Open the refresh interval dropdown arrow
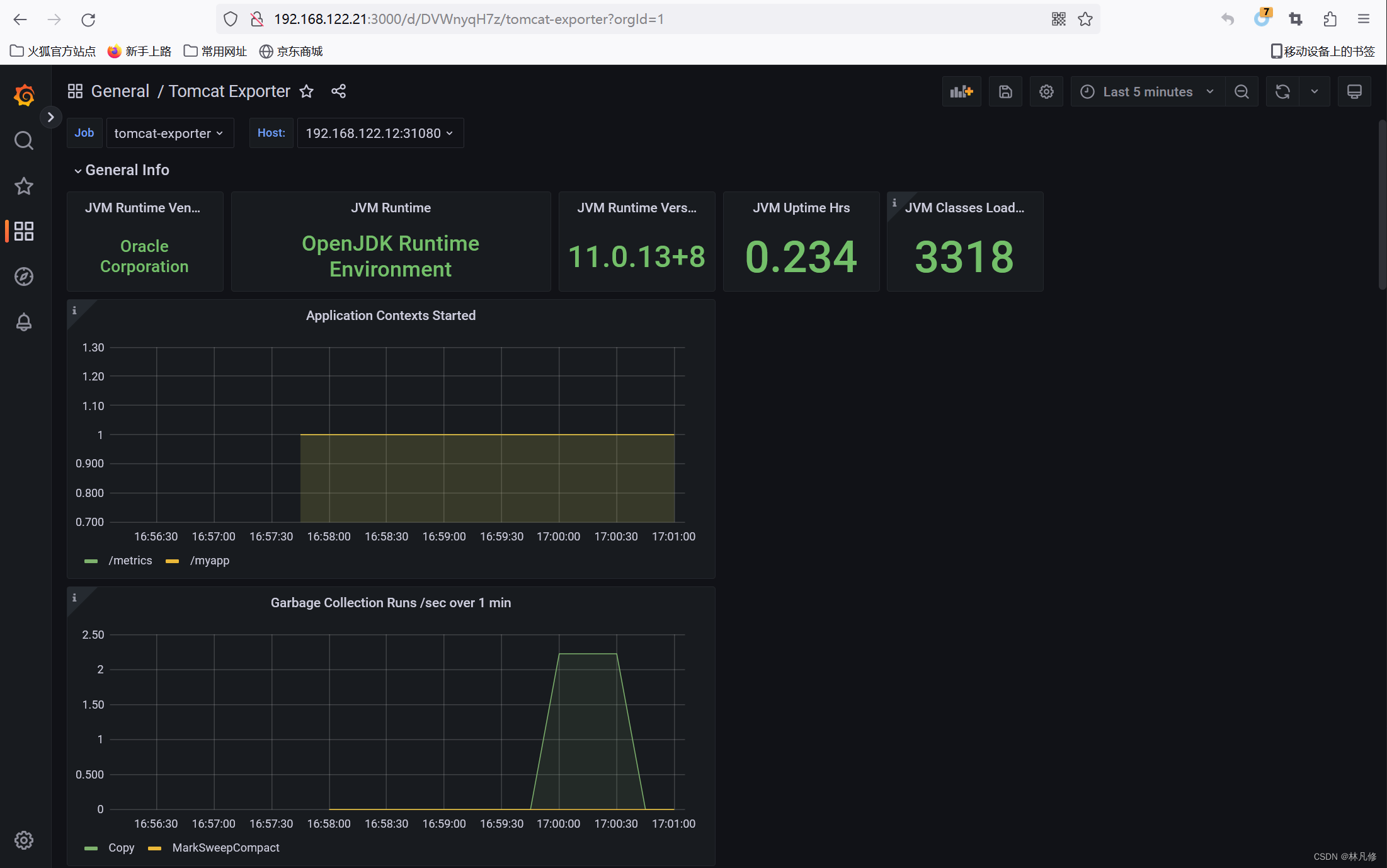The height and width of the screenshot is (868, 1387). click(1315, 92)
